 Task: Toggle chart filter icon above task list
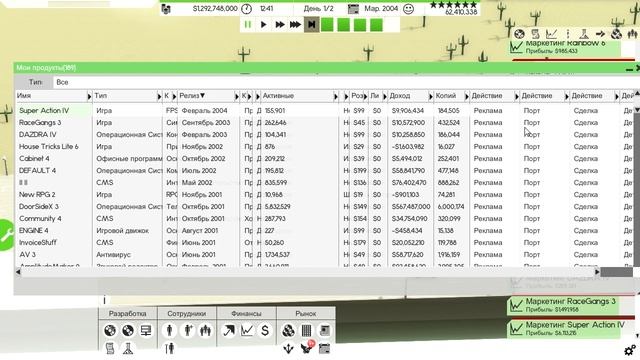click(551, 34)
